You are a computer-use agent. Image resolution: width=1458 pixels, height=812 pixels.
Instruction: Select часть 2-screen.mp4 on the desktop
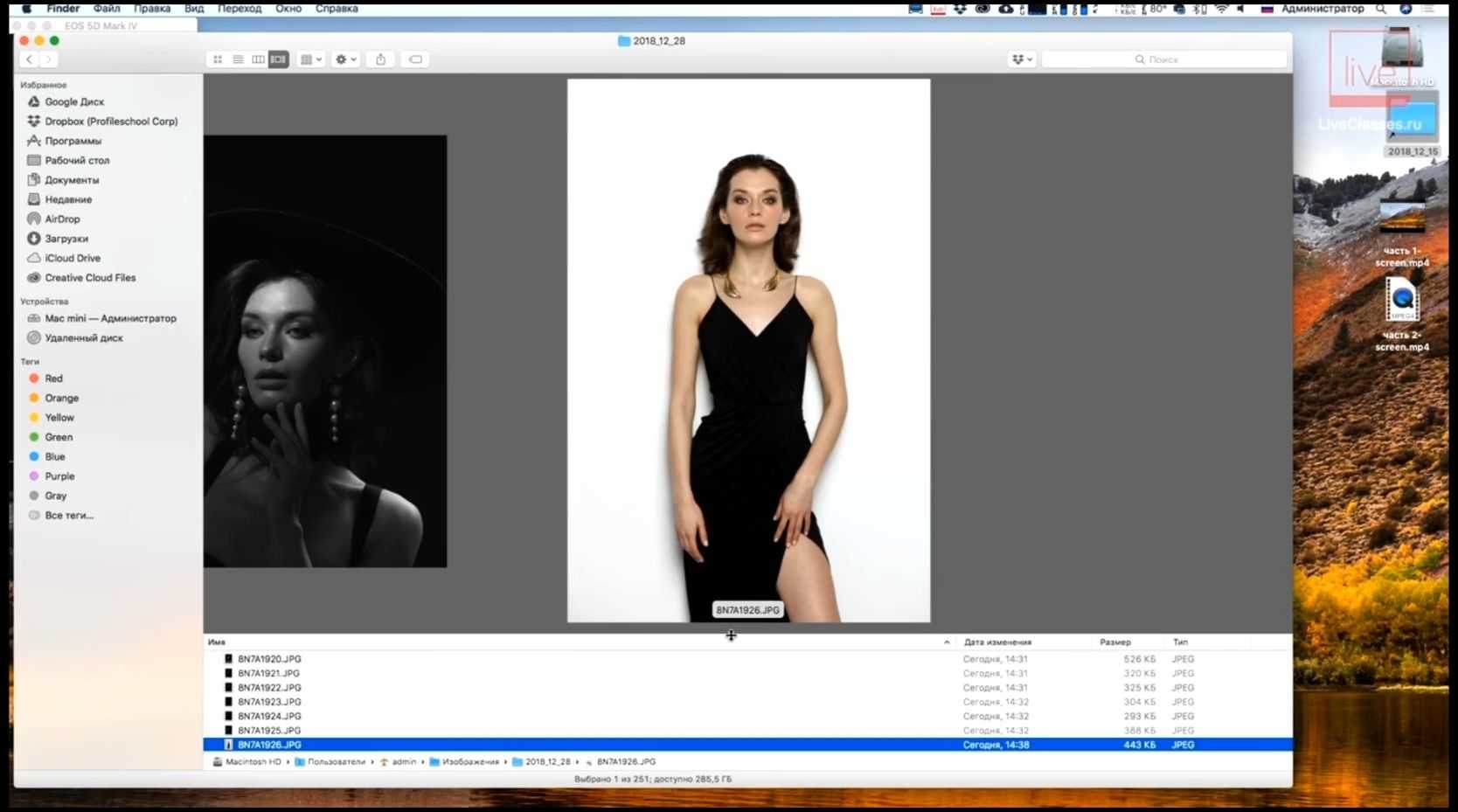coord(1402,315)
